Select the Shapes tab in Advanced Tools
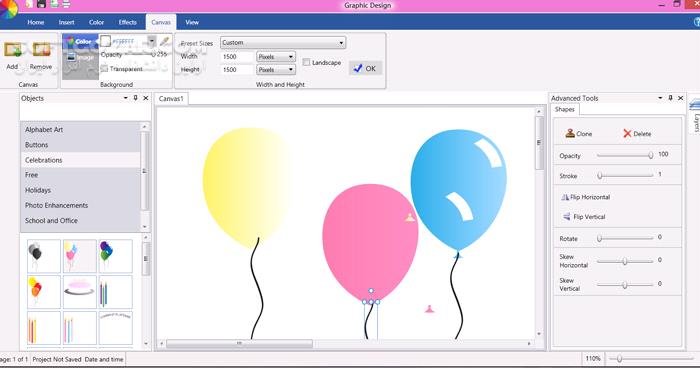700x368 pixels. coord(565,109)
